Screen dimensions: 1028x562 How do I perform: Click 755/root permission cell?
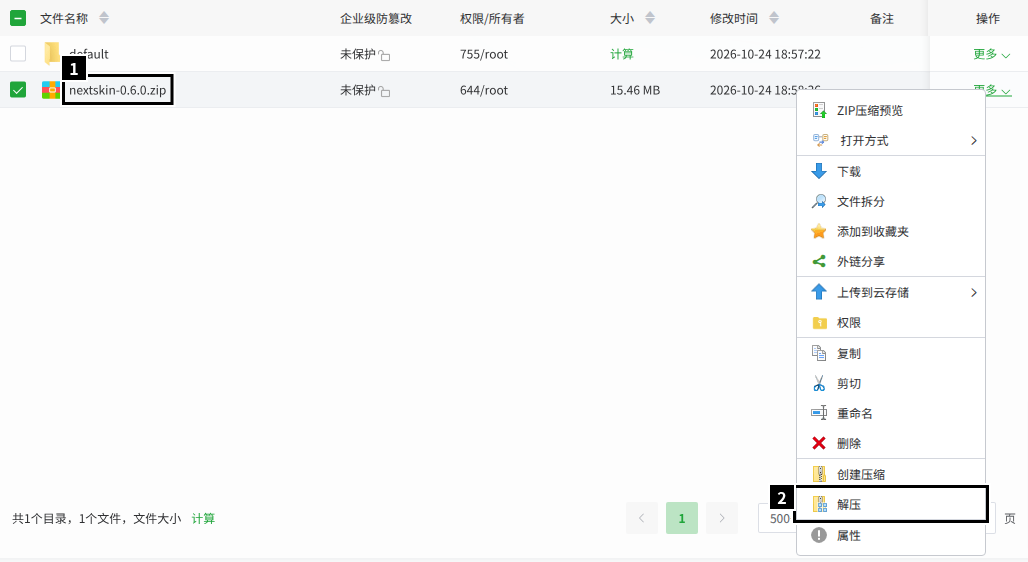tap(484, 54)
